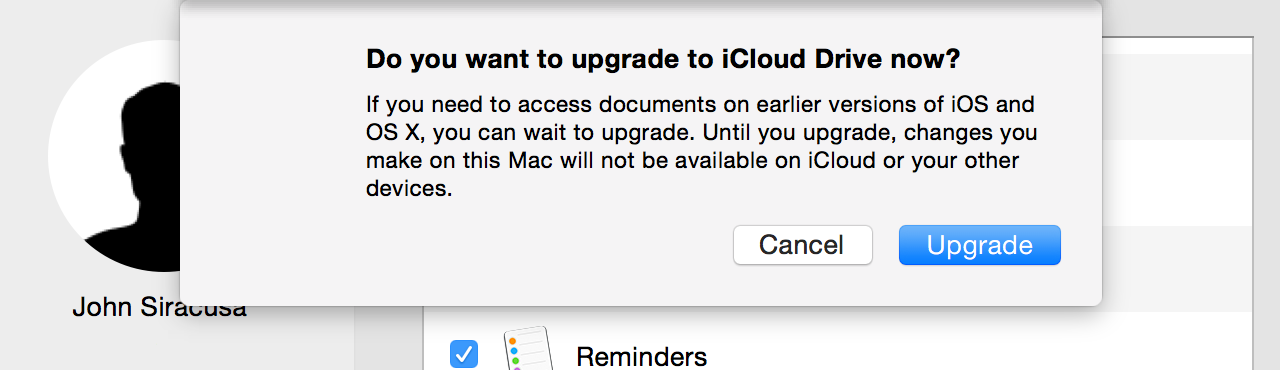Click the green dot on Reminders icon

coord(516,362)
